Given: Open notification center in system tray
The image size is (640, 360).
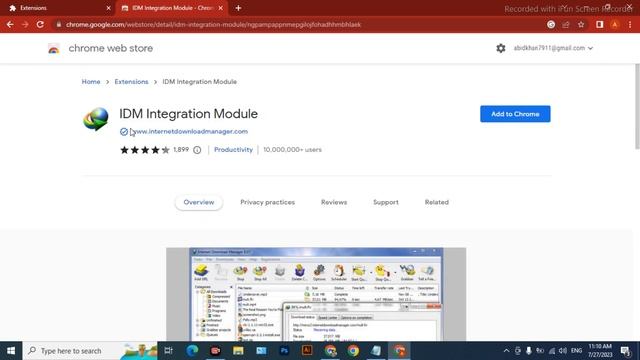Looking at the screenshot, I should [626, 351].
